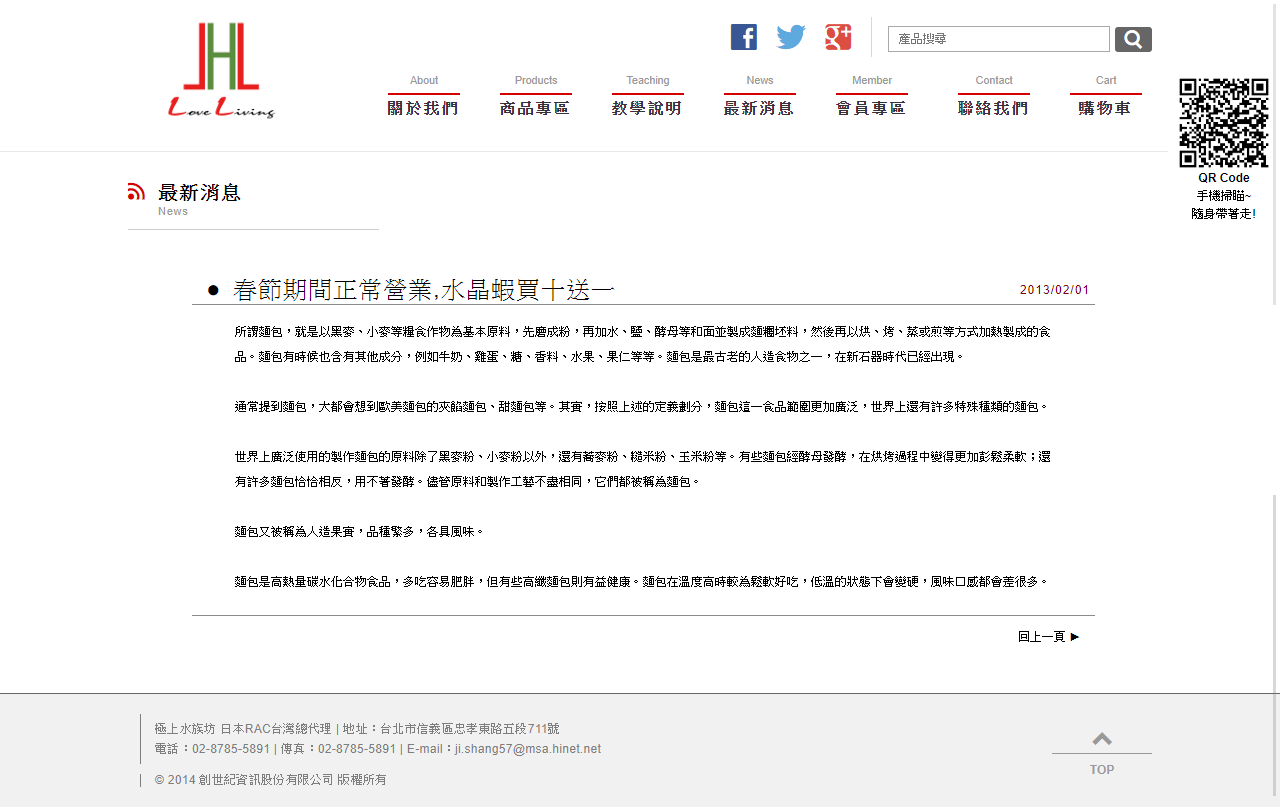Click the 回上一頁 back link
The image size is (1280, 807).
point(1049,636)
